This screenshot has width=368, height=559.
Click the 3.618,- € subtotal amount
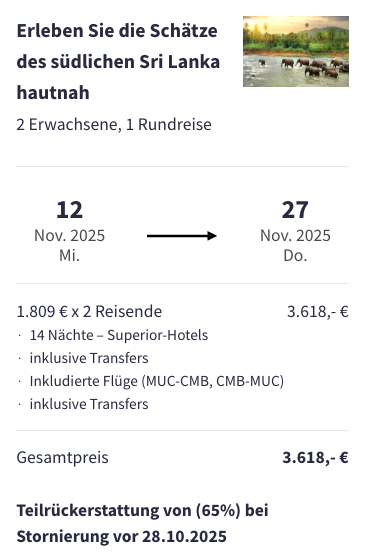pos(318,312)
